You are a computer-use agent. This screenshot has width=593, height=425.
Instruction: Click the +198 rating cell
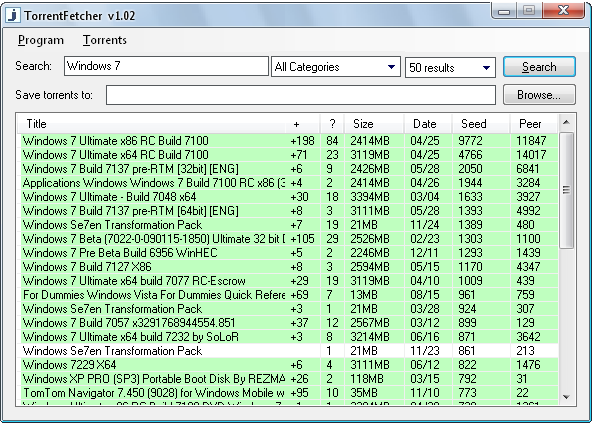[x=302, y=141]
